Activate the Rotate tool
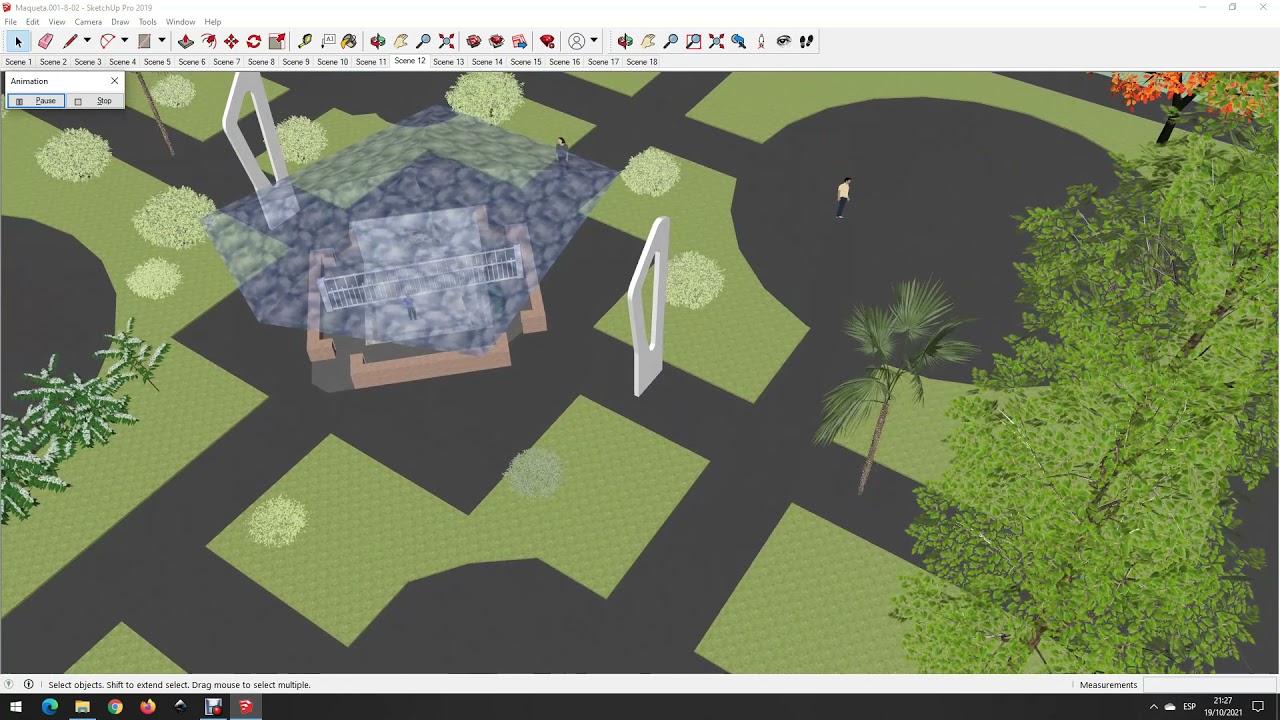This screenshot has height=720, width=1280. [x=254, y=41]
